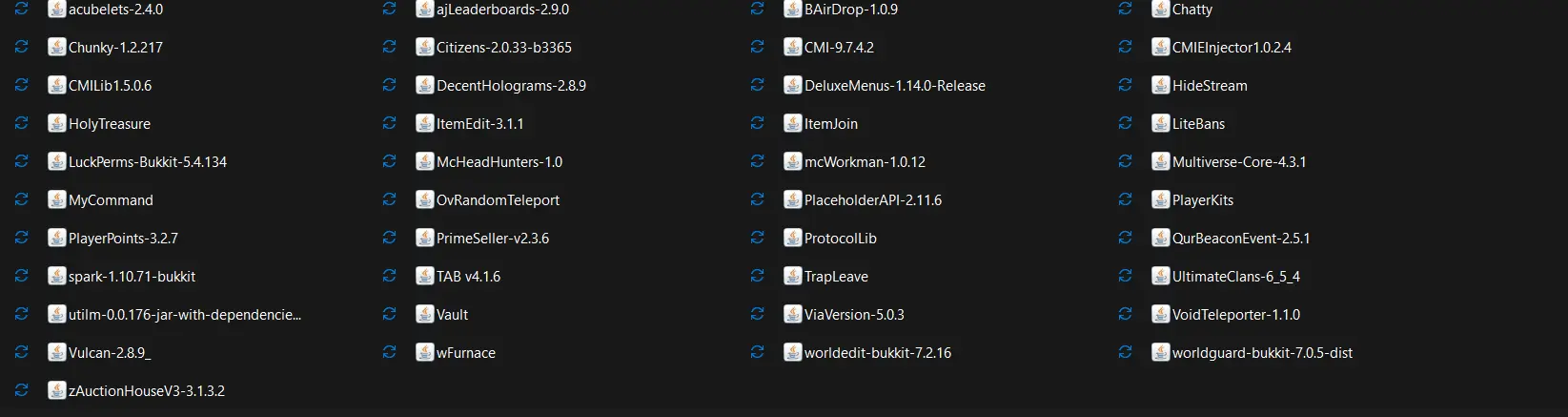Viewport: 1568px width, 417px height.
Task: Click the sync icon beside spark-1.10.71-bukkit
Action: pos(21,276)
